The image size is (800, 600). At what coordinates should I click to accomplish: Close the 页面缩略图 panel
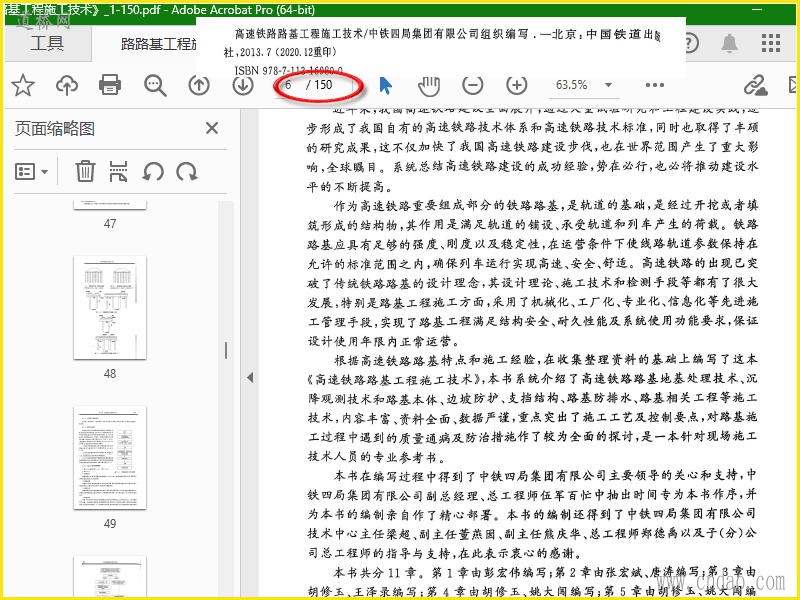[x=212, y=128]
